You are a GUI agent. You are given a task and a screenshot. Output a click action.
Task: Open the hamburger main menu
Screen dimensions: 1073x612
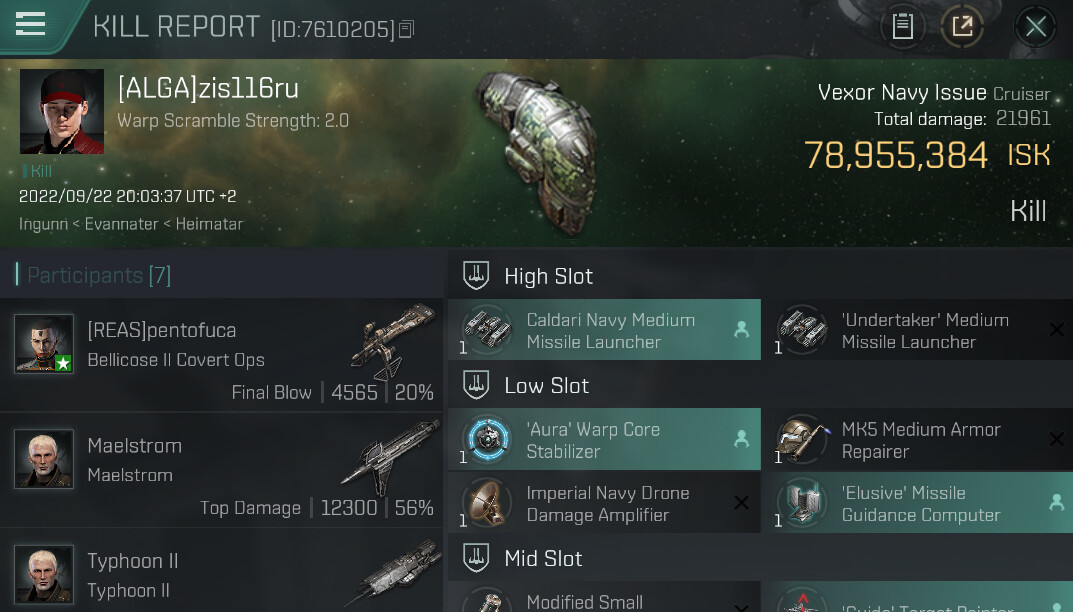30,24
